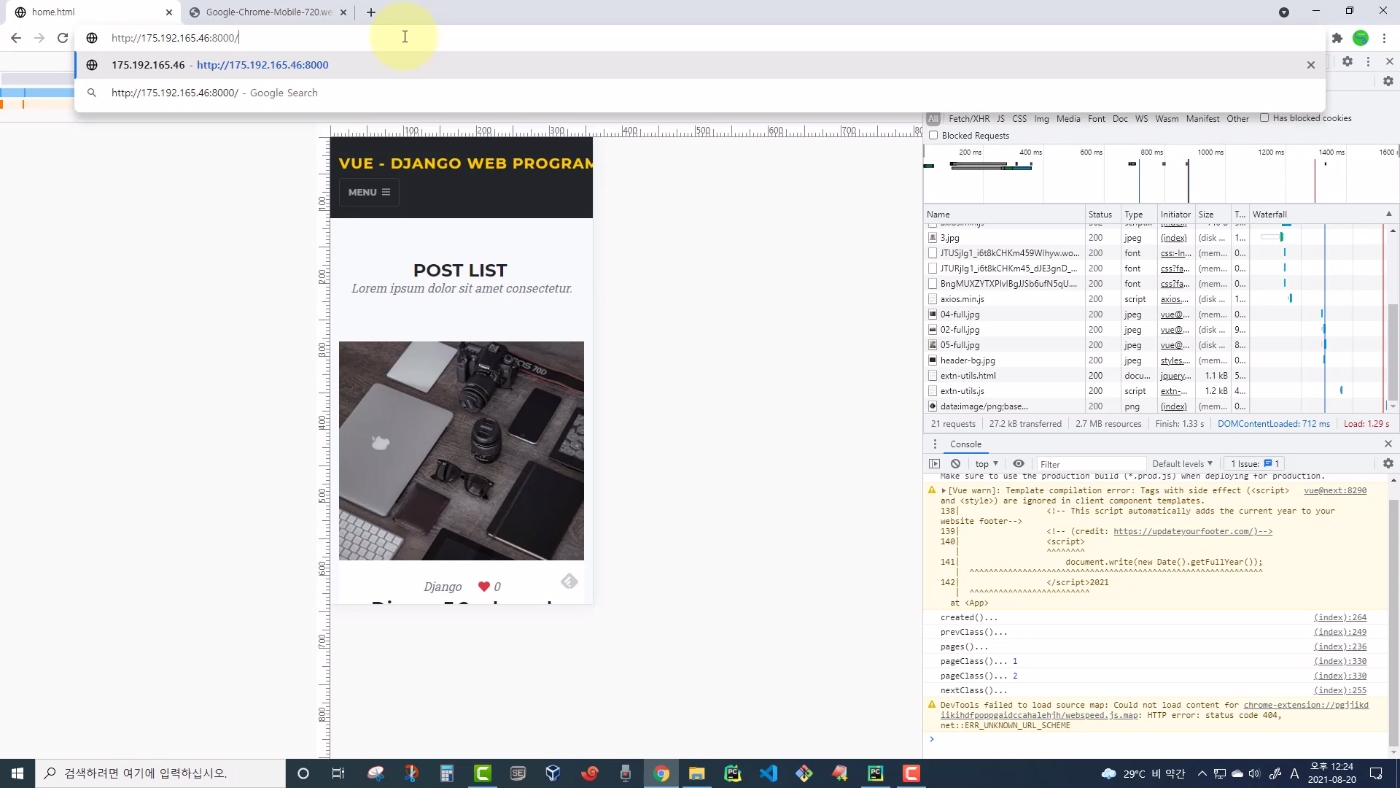
Task: Sort requests by the Name column
Action: pyautogui.click(x=1004, y=214)
